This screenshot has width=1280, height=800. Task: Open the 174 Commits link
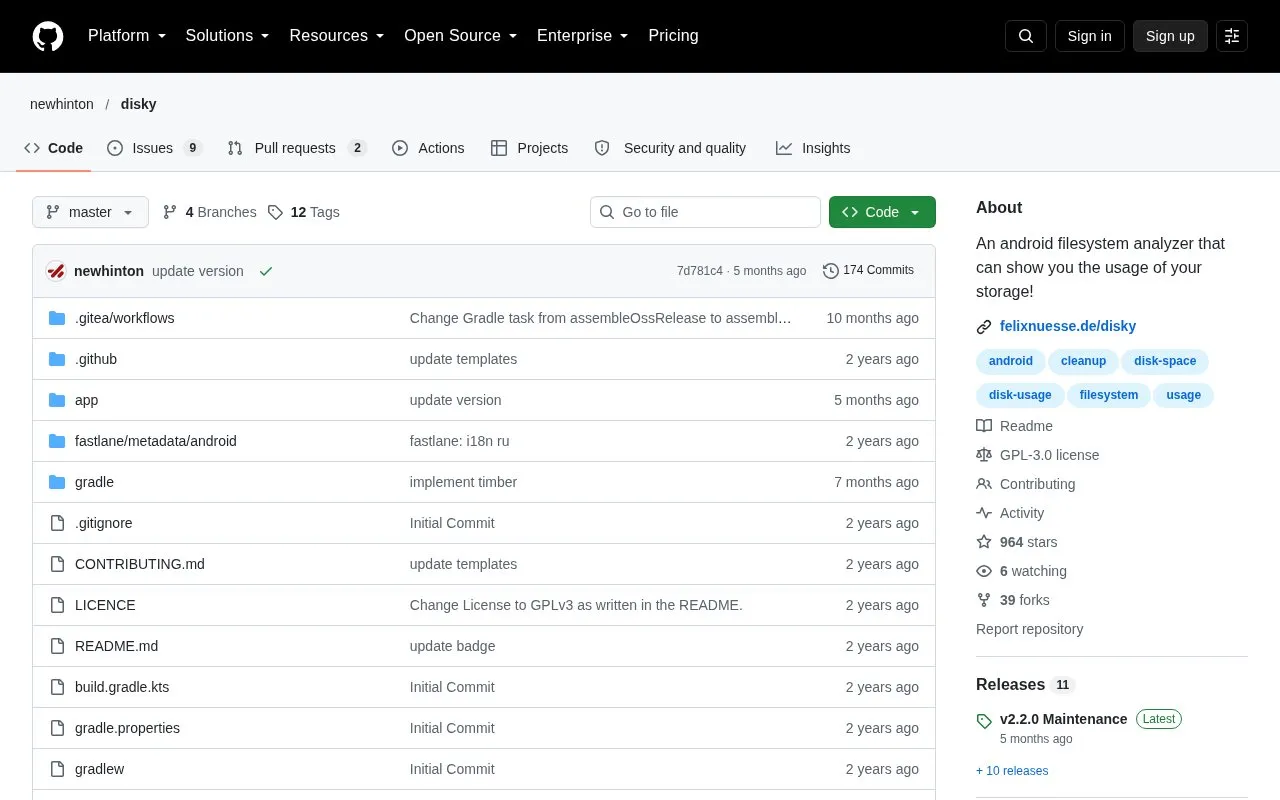click(x=868, y=270)
